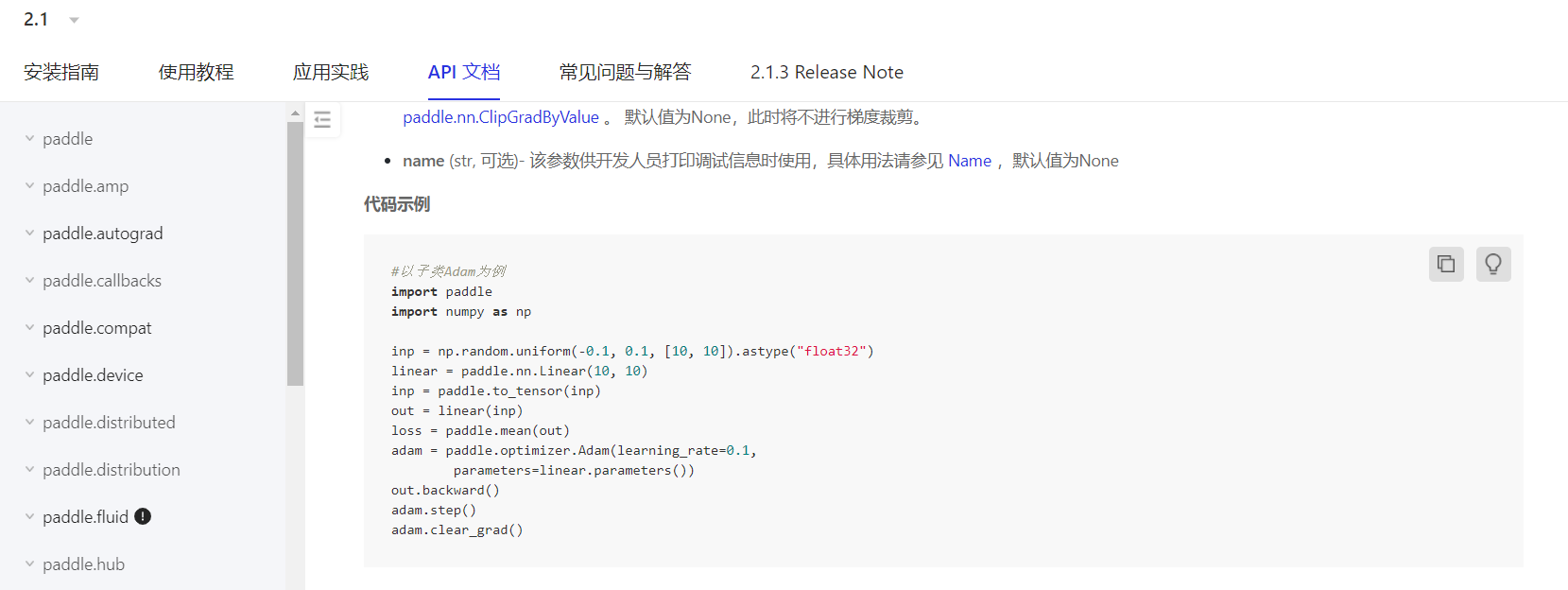The width and height of the screenshot is (1568, 590).
Task: Click the 应用实践 navigation item
Action: click(x=330, y=72)
